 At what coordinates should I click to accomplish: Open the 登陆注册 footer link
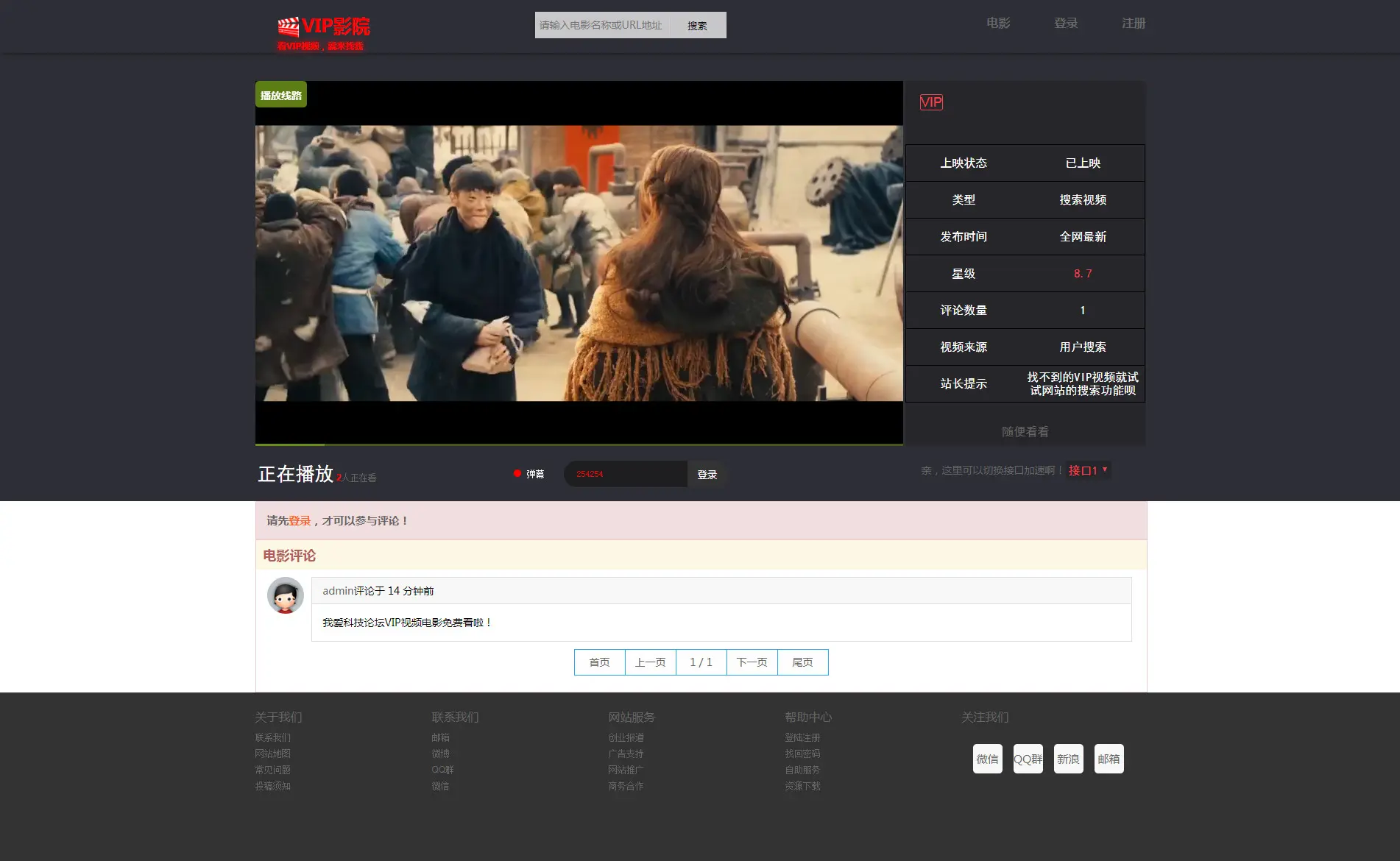click(x=803, y=737)
